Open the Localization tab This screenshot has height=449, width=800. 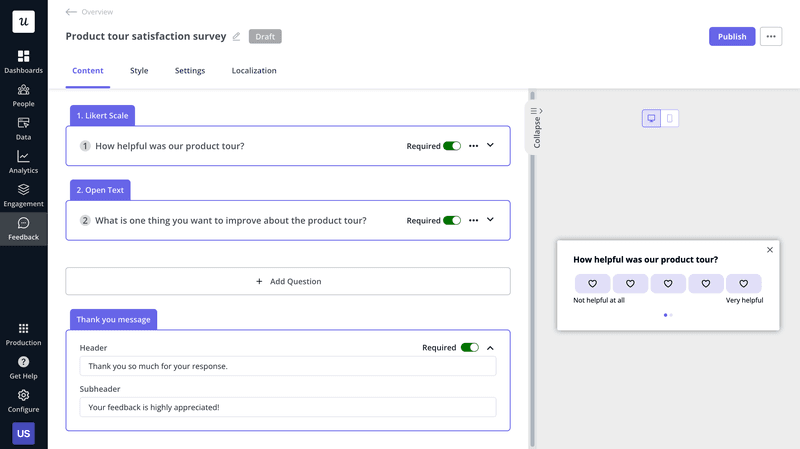point(254,71)
